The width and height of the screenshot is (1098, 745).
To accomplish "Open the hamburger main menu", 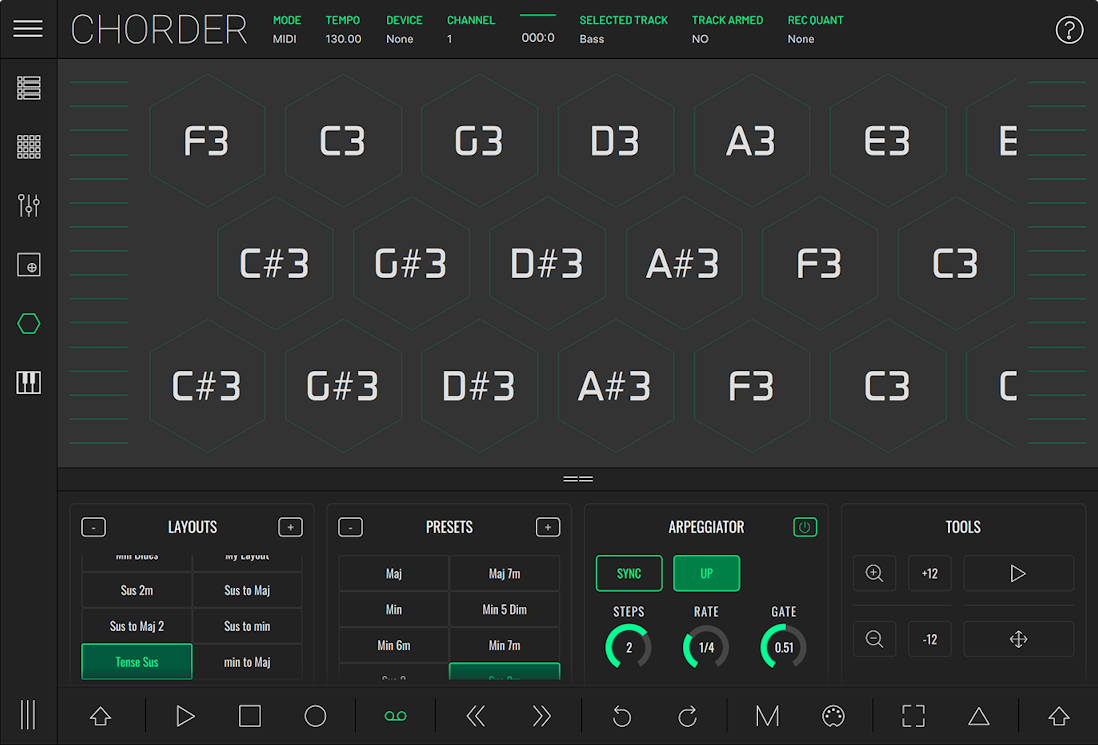I will (28, 29).
